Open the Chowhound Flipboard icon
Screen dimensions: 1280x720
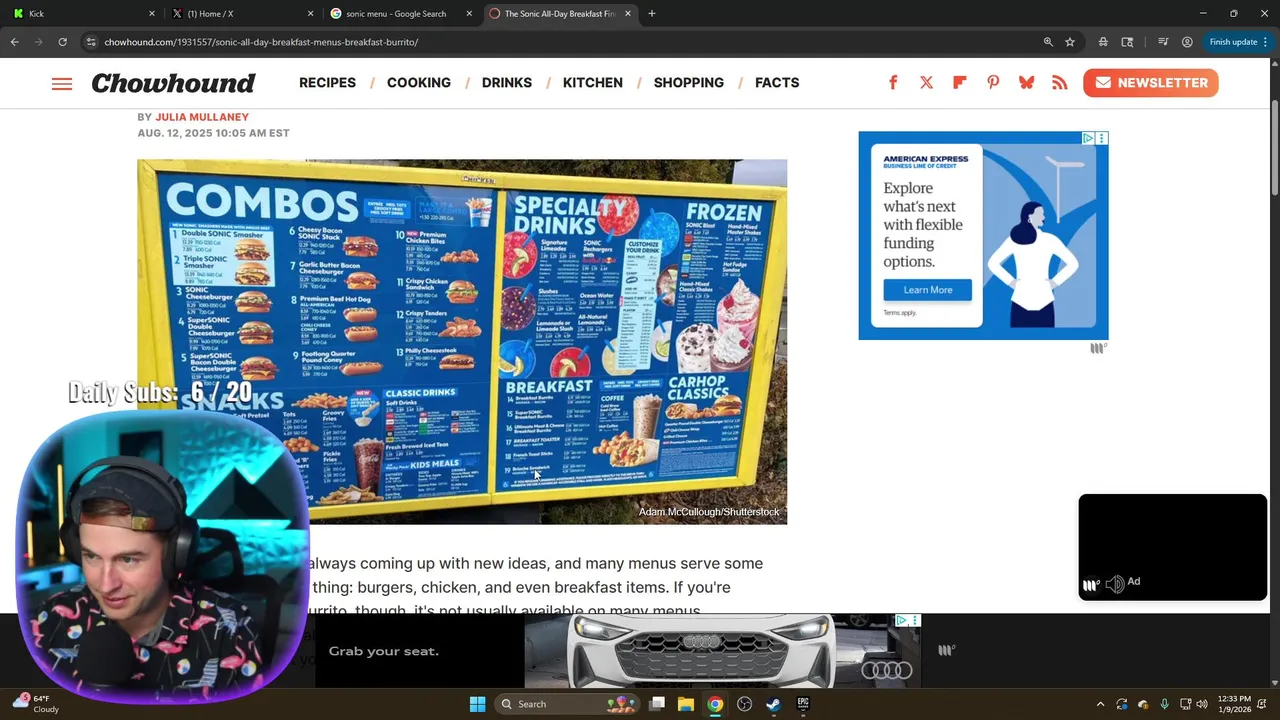pyautogui.click(x=960, y=83)
